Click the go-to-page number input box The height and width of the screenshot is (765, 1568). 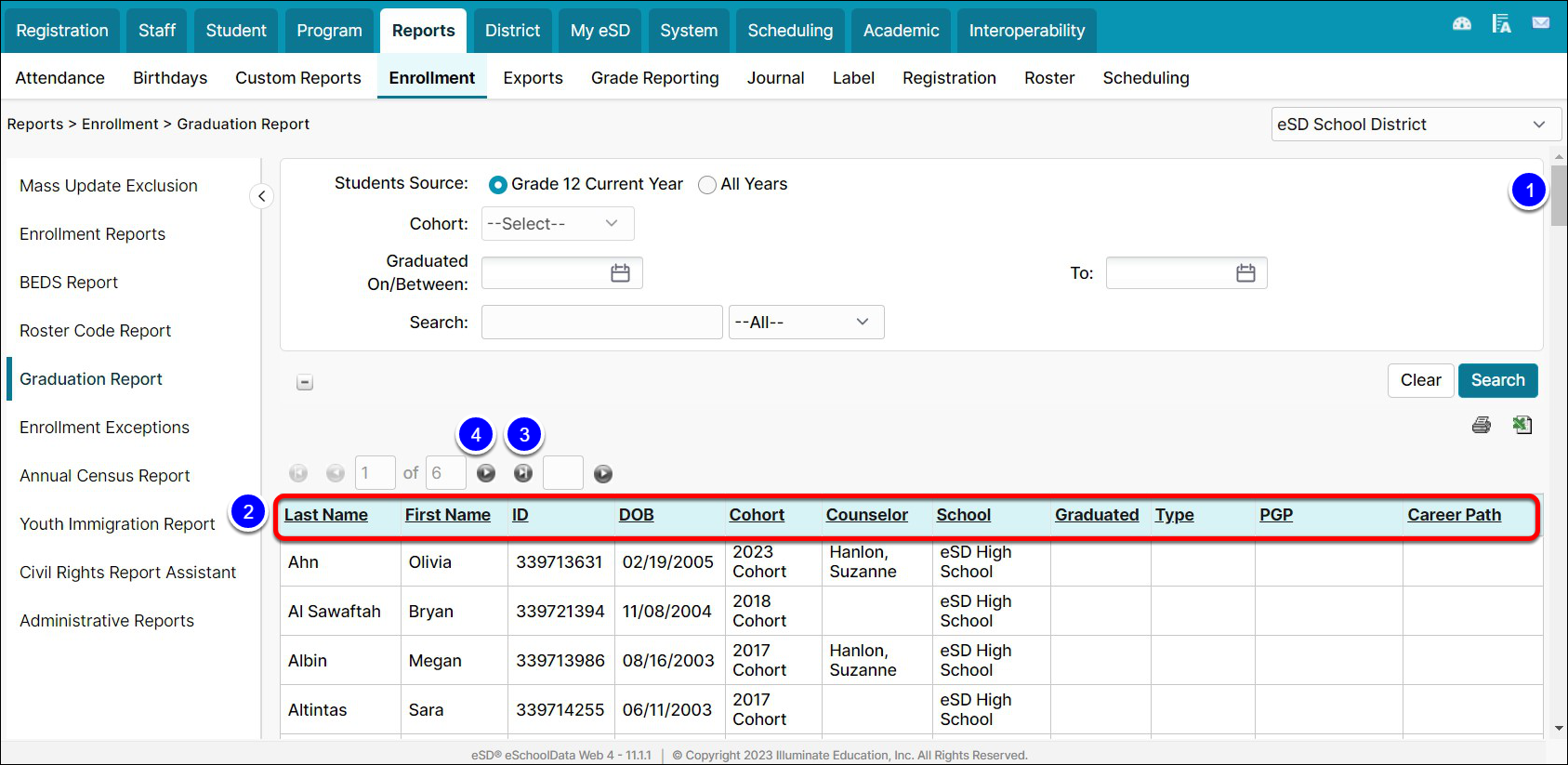point(563,473)
